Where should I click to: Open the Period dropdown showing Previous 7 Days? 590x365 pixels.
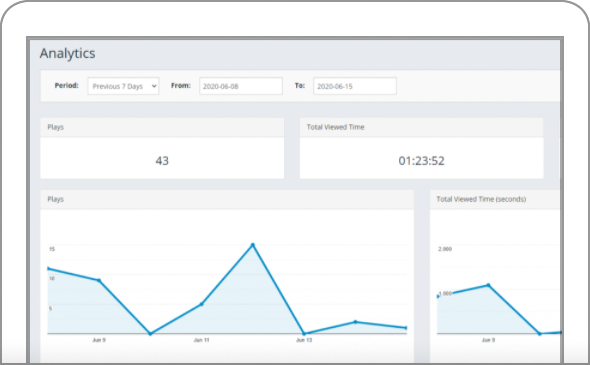pyautogui.click(x=123, y=86)
